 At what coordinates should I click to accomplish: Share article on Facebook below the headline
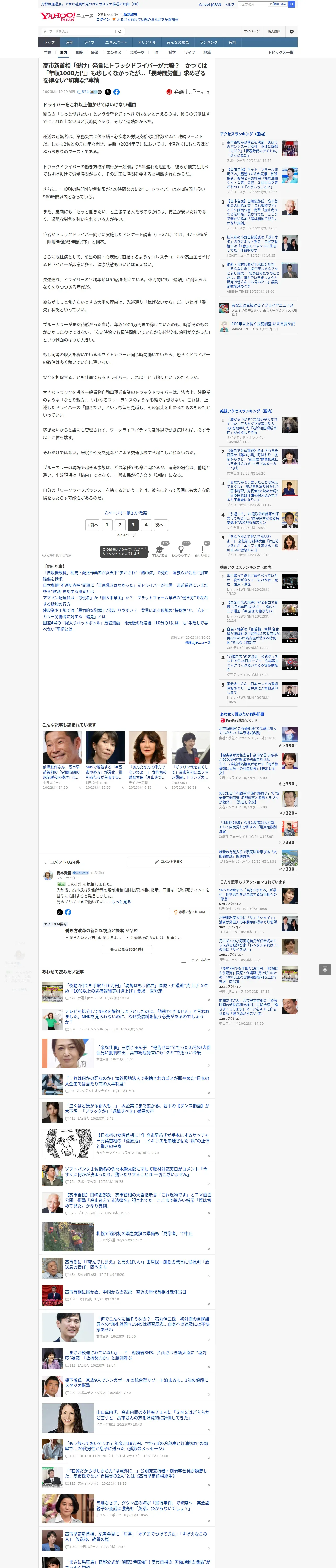[x=116, y=92]
